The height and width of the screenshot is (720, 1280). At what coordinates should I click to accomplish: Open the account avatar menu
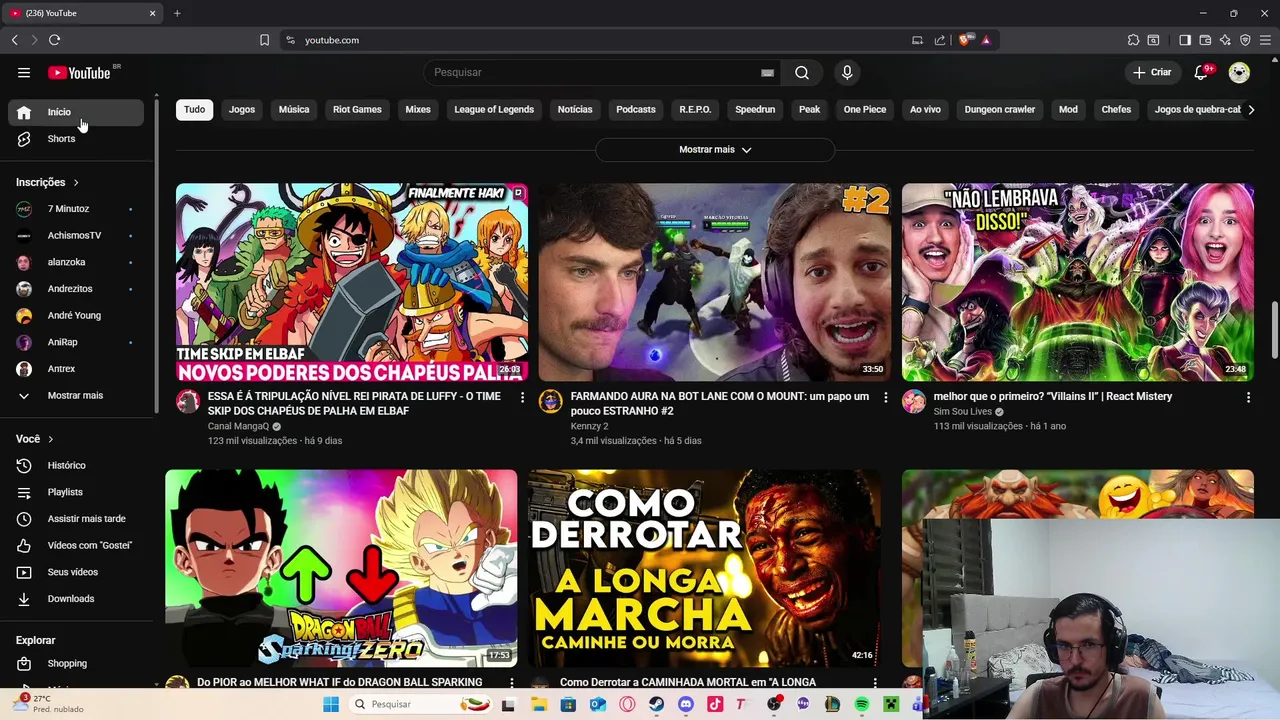click(x=1239, y=72)
